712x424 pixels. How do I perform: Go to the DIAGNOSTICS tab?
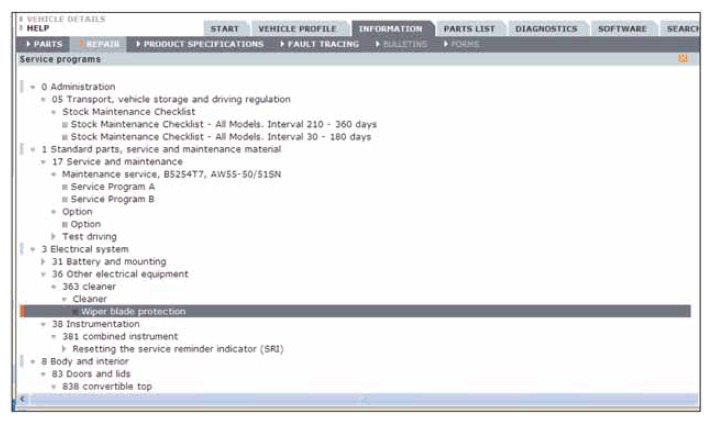click(x=546, y=29)
